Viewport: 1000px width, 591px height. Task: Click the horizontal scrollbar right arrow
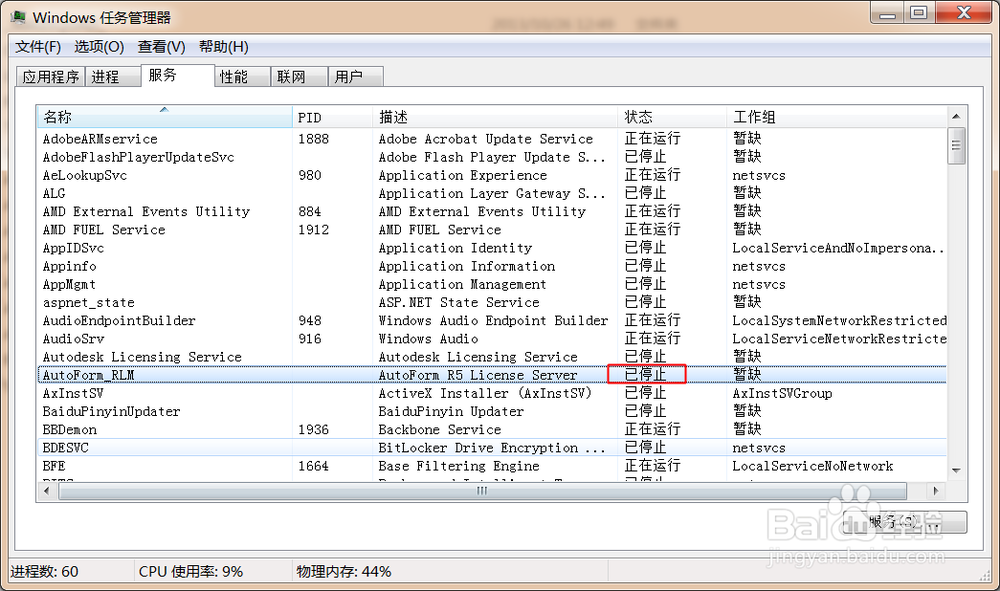[936, 491]
